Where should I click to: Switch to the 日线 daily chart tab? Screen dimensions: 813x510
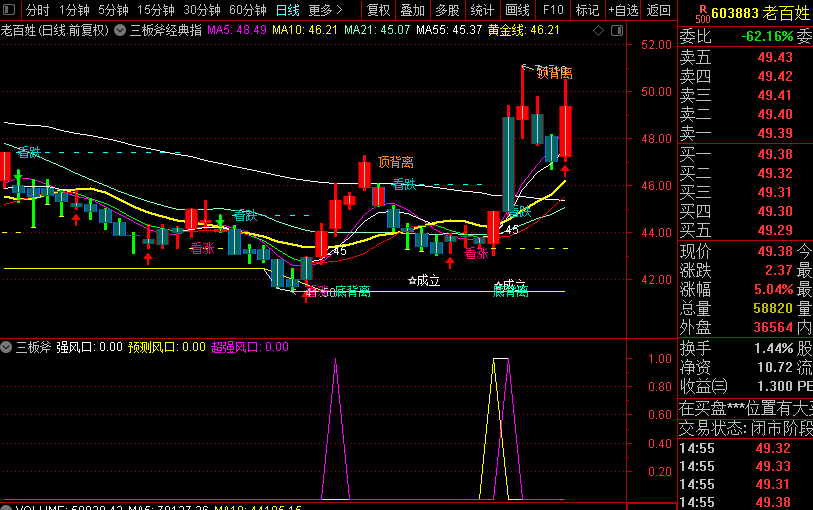coord(287,10)
